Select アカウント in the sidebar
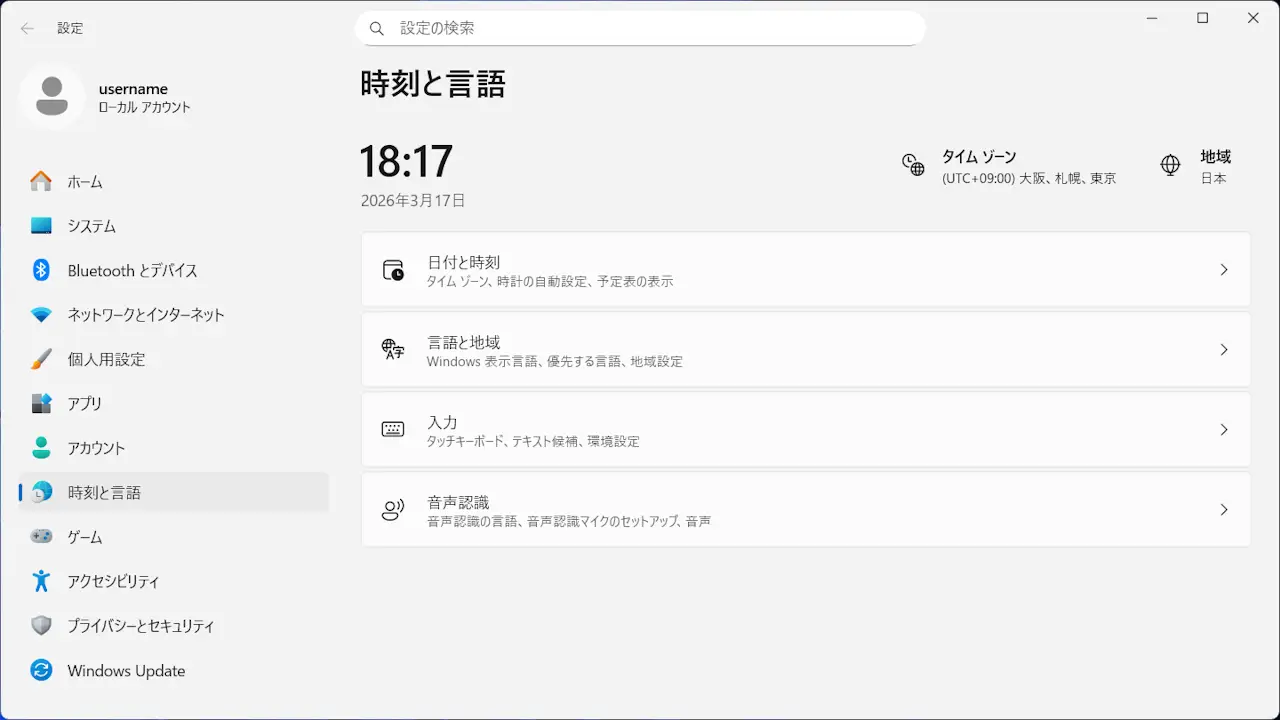 point(96,448)
